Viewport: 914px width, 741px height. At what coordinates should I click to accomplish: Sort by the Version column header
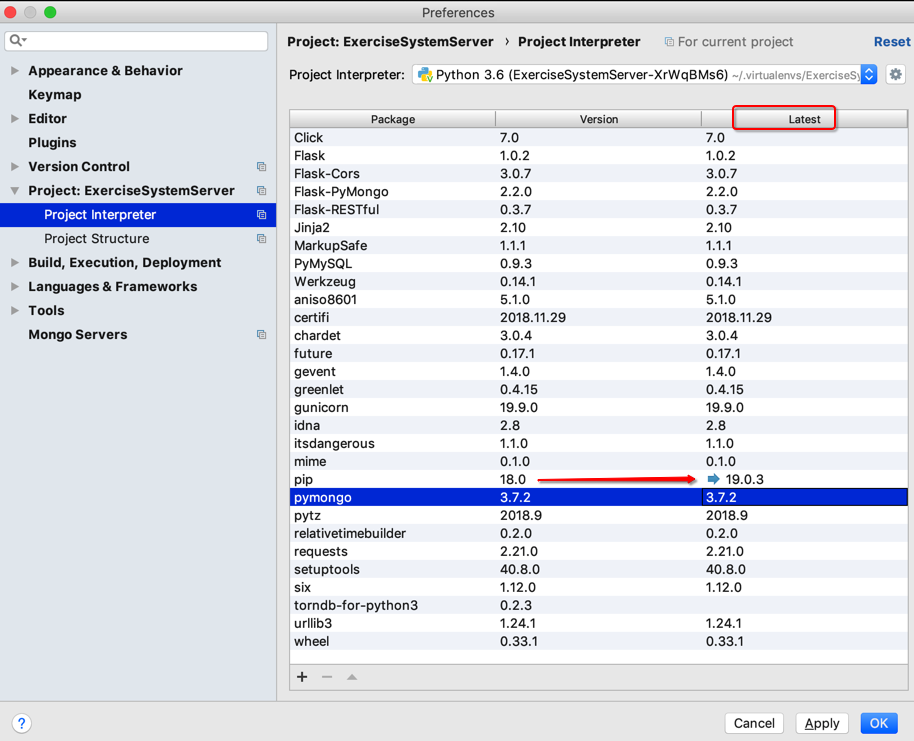pyautogui.click(x=599, y=119)
